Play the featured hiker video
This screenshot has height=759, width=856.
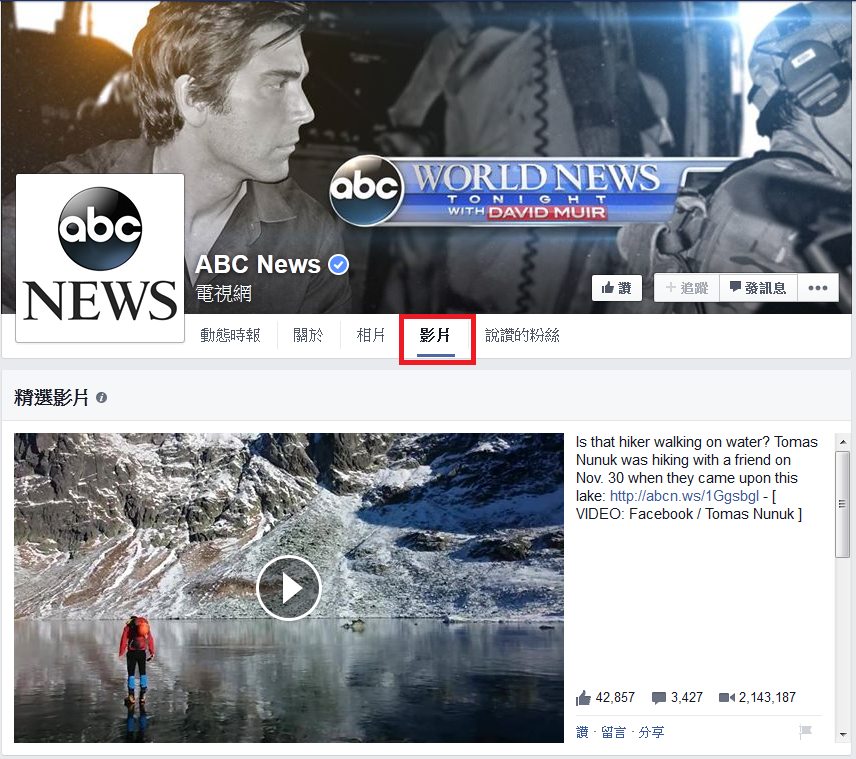click(x=289, y=588)
